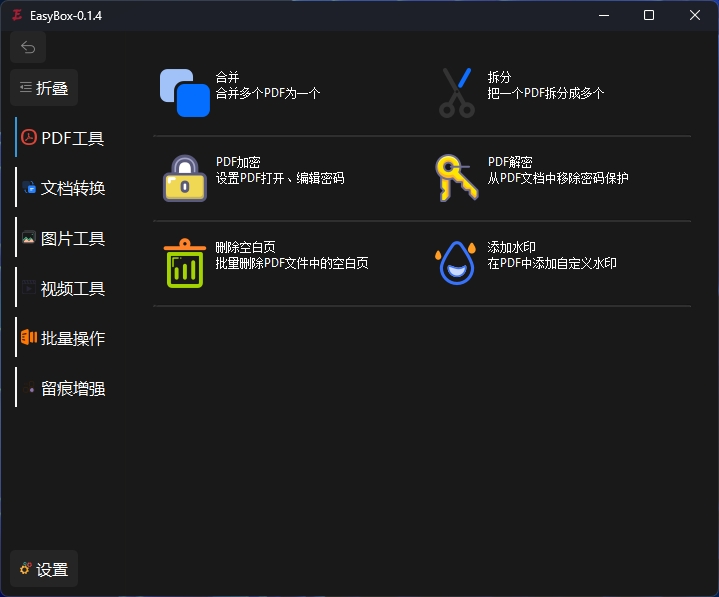Screen dimensions: 719x597
Task: Maximize the EasyBox window
Action: 649,16
